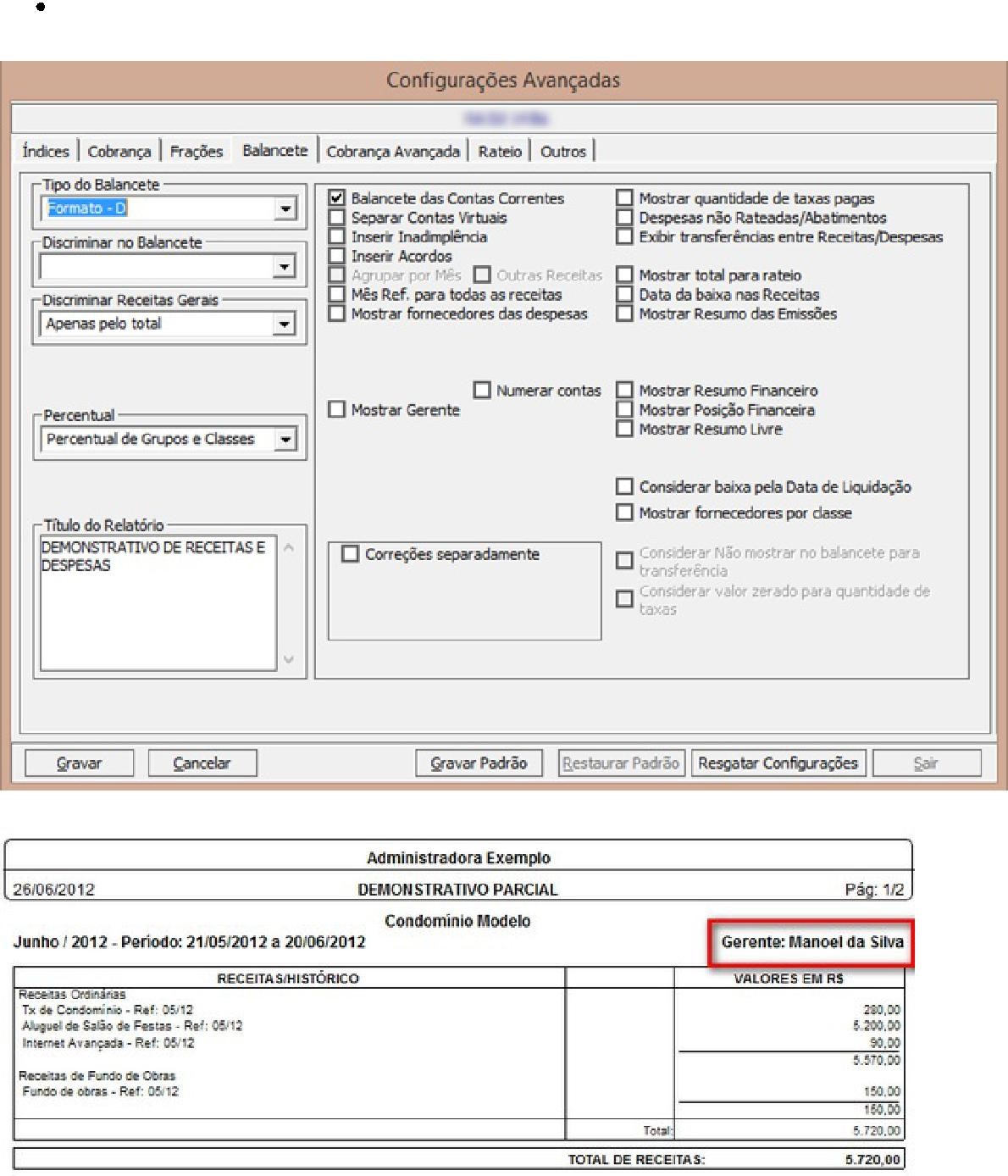Enable Mostrar Resumo Financeiro
This screenshot has height=1176, width=1008.
click(624, 391)
